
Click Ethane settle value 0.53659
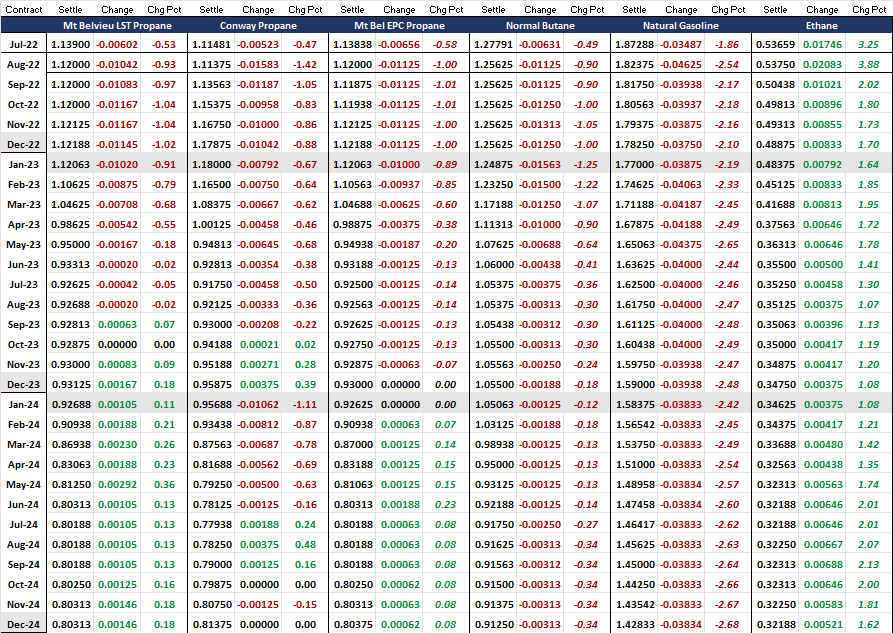(775, 44)
